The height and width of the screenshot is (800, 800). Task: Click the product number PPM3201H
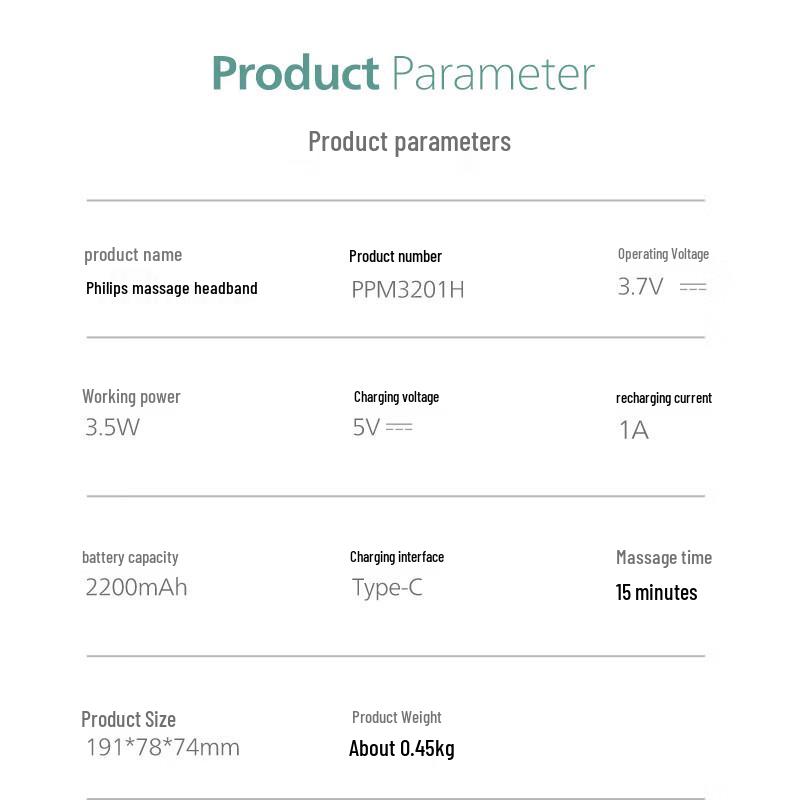[408, 290]
